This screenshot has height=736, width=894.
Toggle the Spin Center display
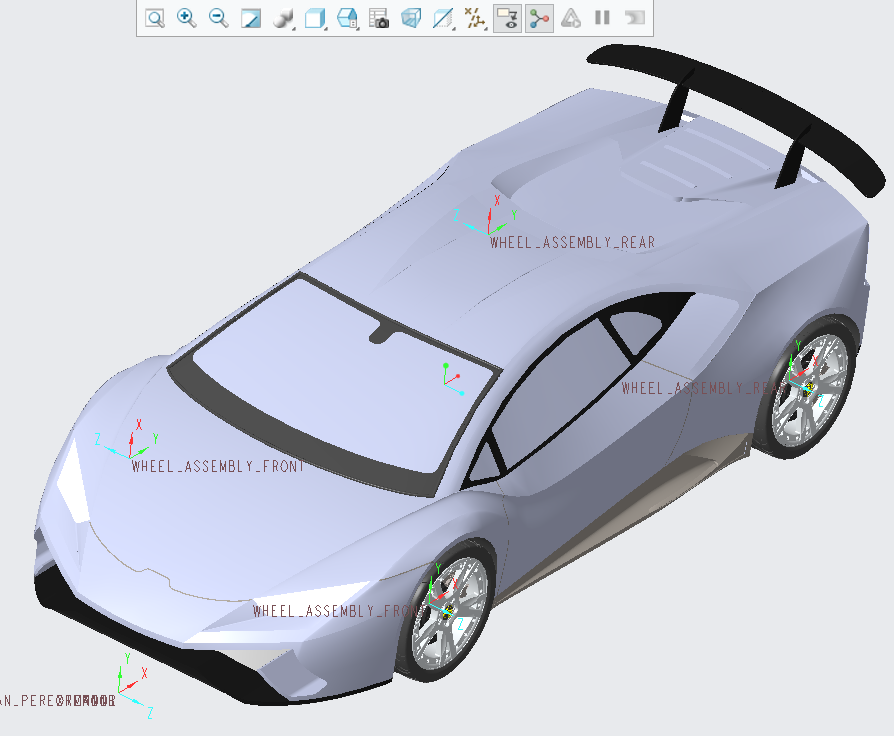tap(539, 18)
